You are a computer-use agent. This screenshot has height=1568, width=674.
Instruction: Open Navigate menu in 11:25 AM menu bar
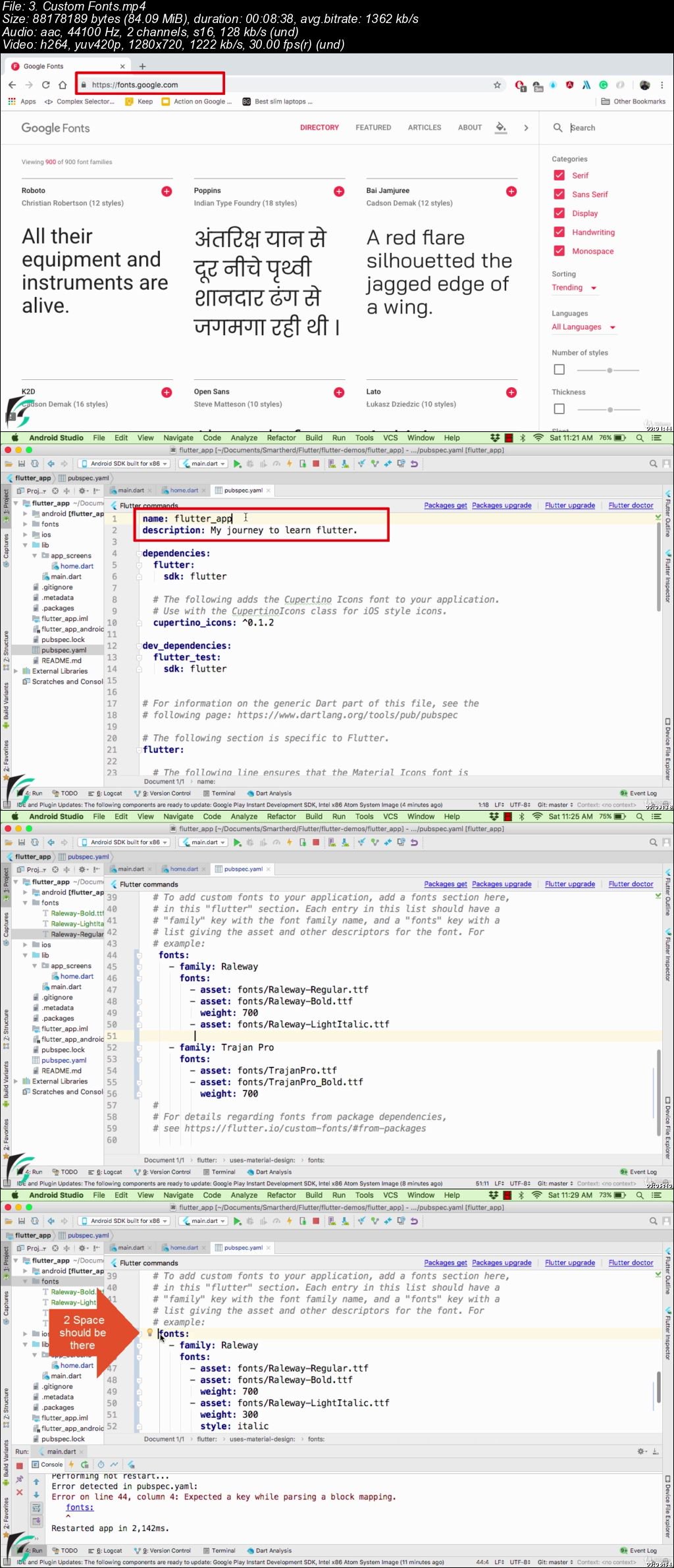(x=178, y=817)
